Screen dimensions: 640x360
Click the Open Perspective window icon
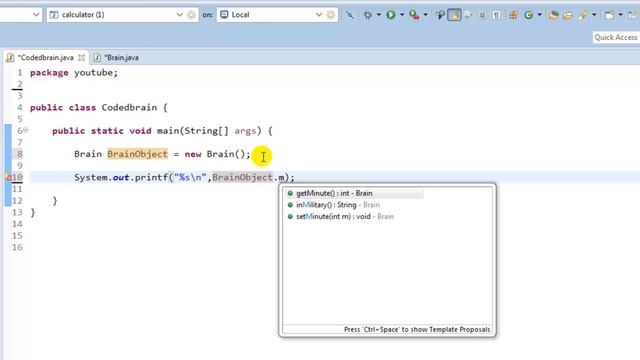(x=609, y=15)
